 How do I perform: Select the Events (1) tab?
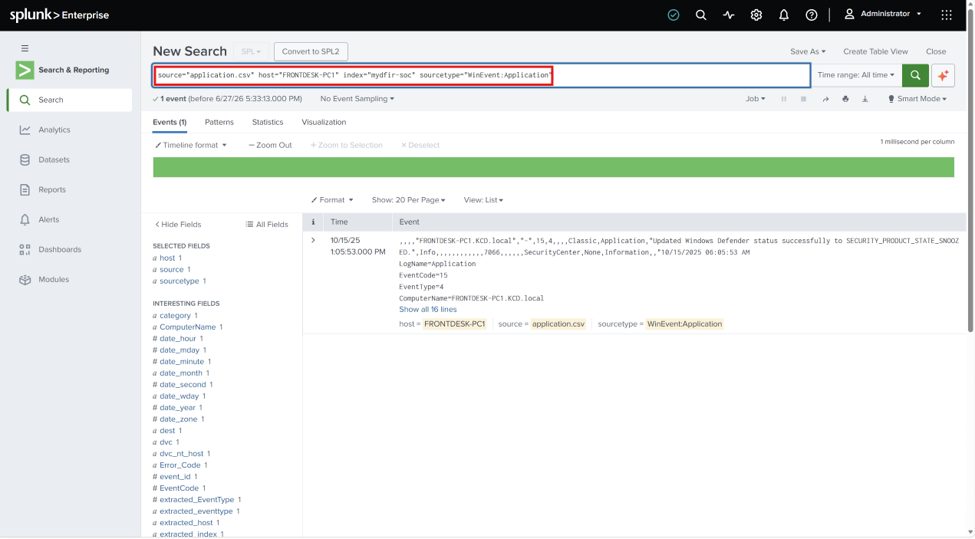[x=170, y=122]
